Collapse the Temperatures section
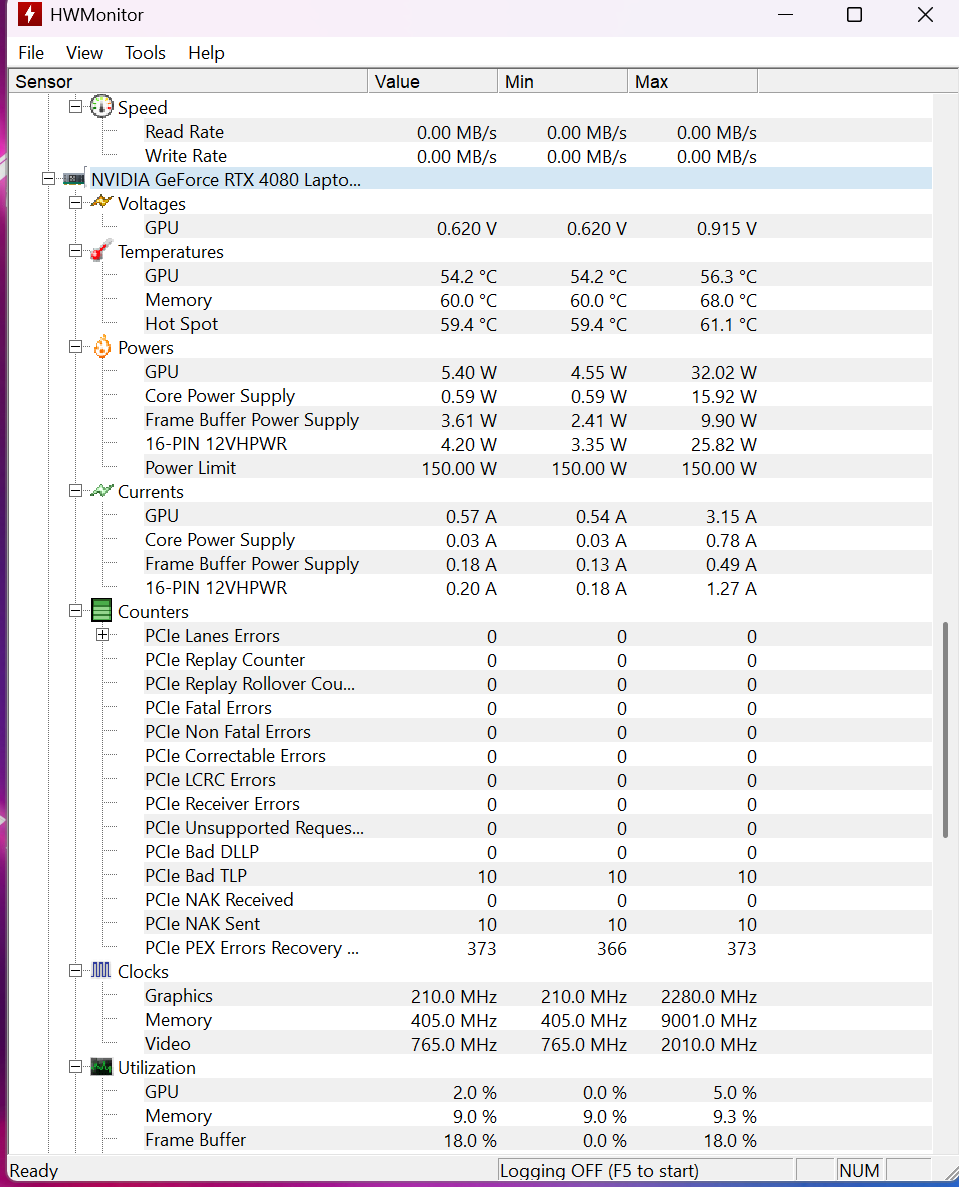This screenshot has width=959, height=1187. coord(75,252)
